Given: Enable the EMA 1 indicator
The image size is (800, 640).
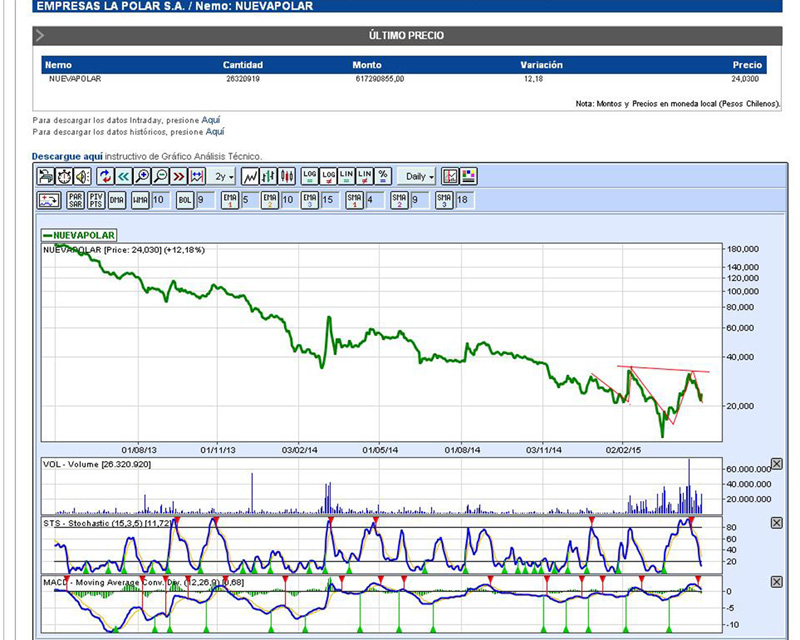Looking at the screenshot, I should point(230,200).
